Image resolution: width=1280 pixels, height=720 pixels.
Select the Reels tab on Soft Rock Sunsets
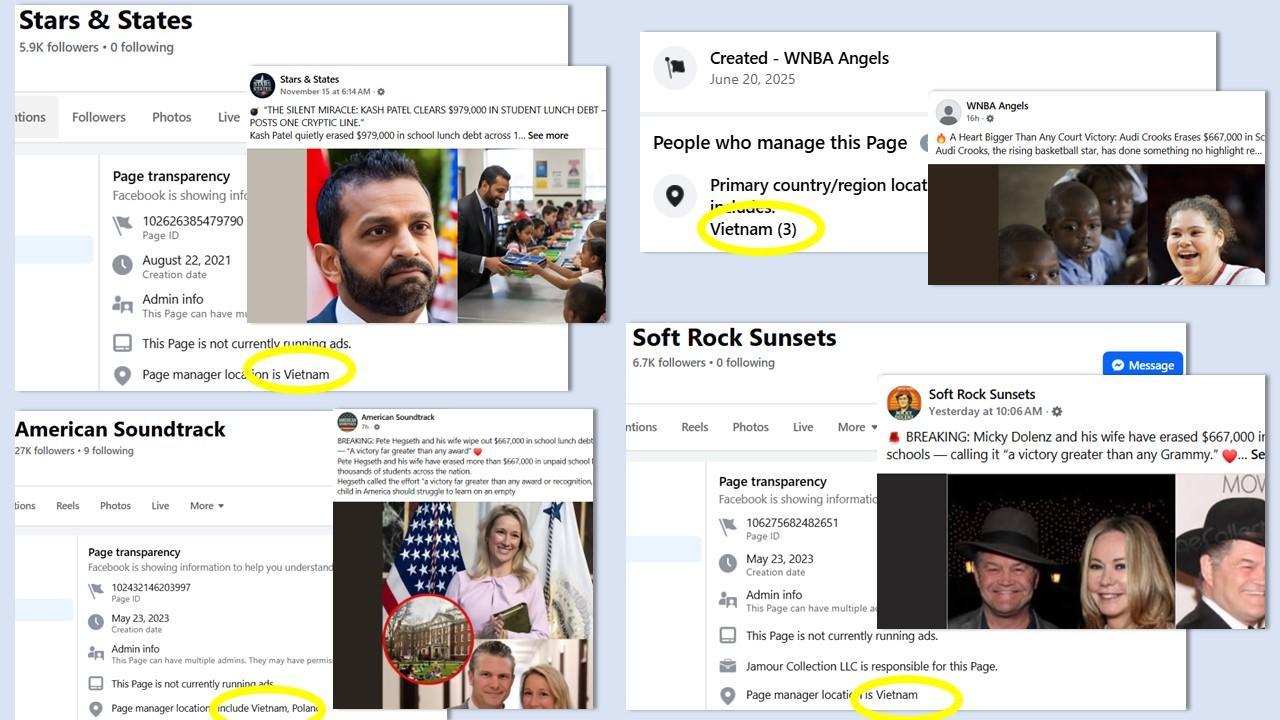pyautogui.click(x=695, y=427)
